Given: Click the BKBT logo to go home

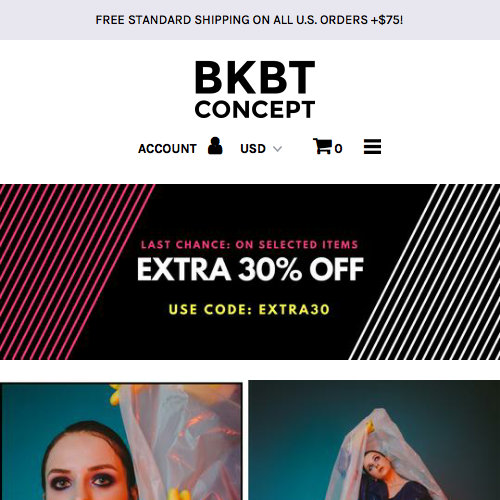Looking at the screenshot, I should [255, 77].
